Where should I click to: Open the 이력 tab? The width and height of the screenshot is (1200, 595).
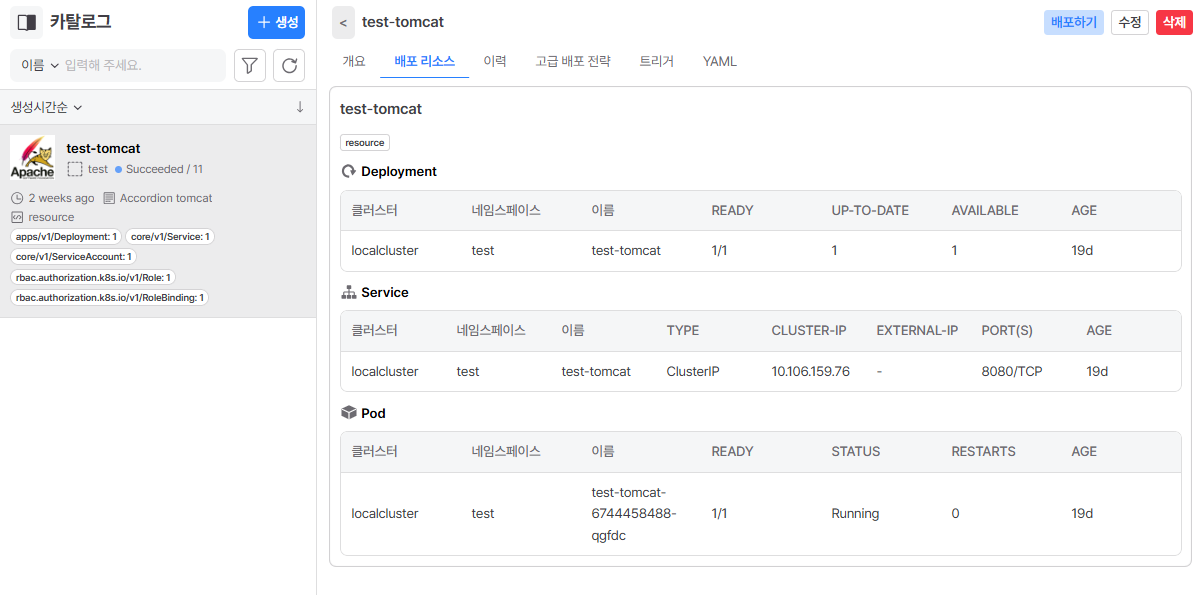coord(495,61)
